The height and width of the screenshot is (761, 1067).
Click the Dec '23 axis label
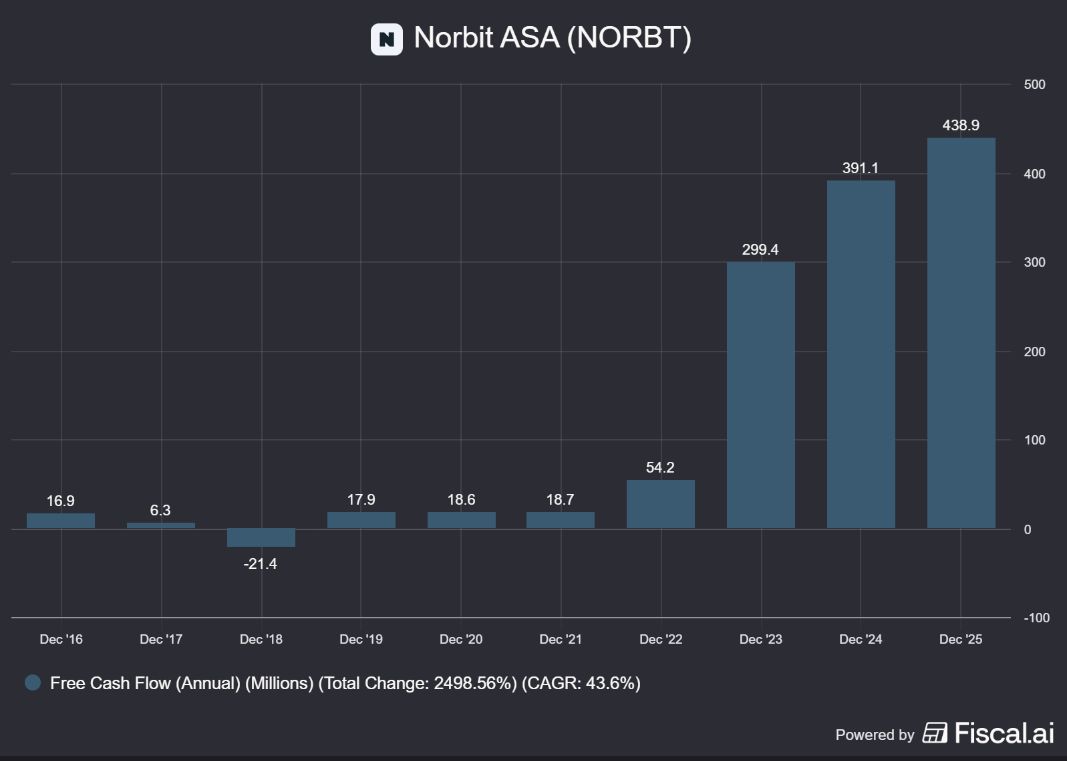[761, 639]
